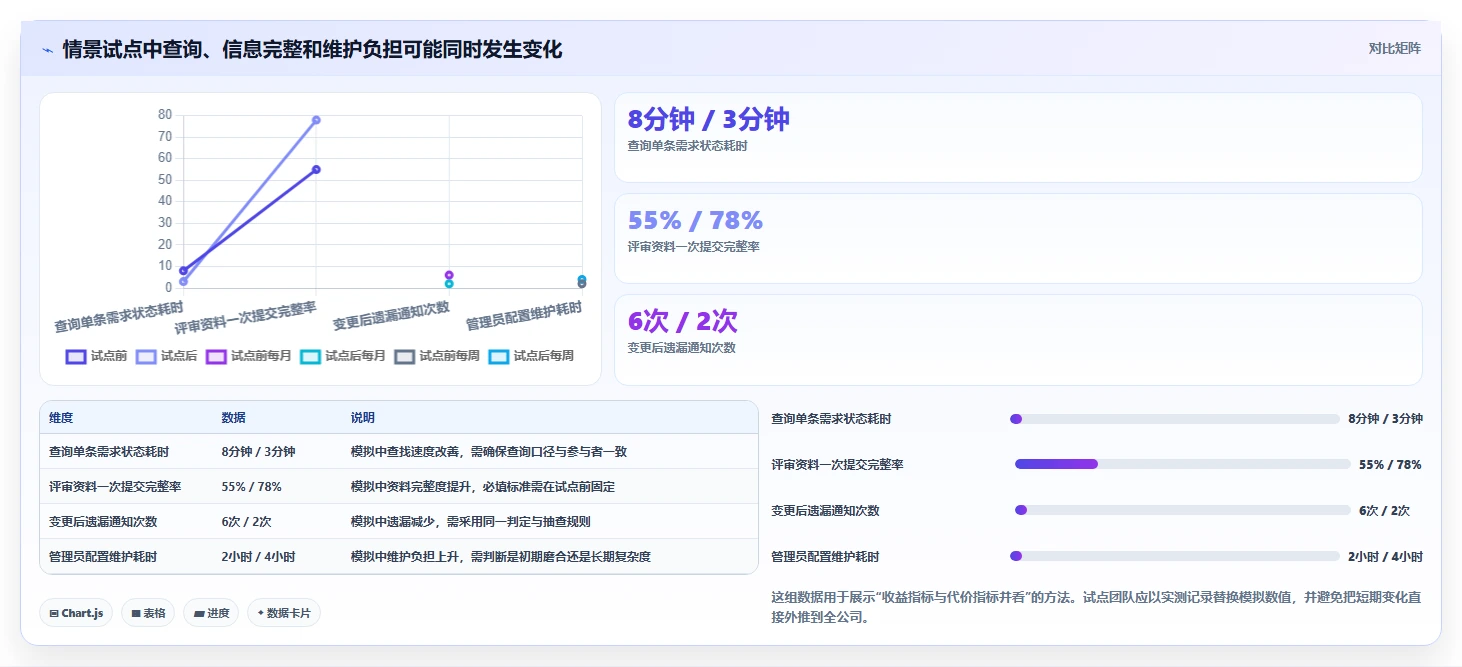Click the chart point at value 55
This screenshot has width=1462, height=667.
(x=316, y=169)
